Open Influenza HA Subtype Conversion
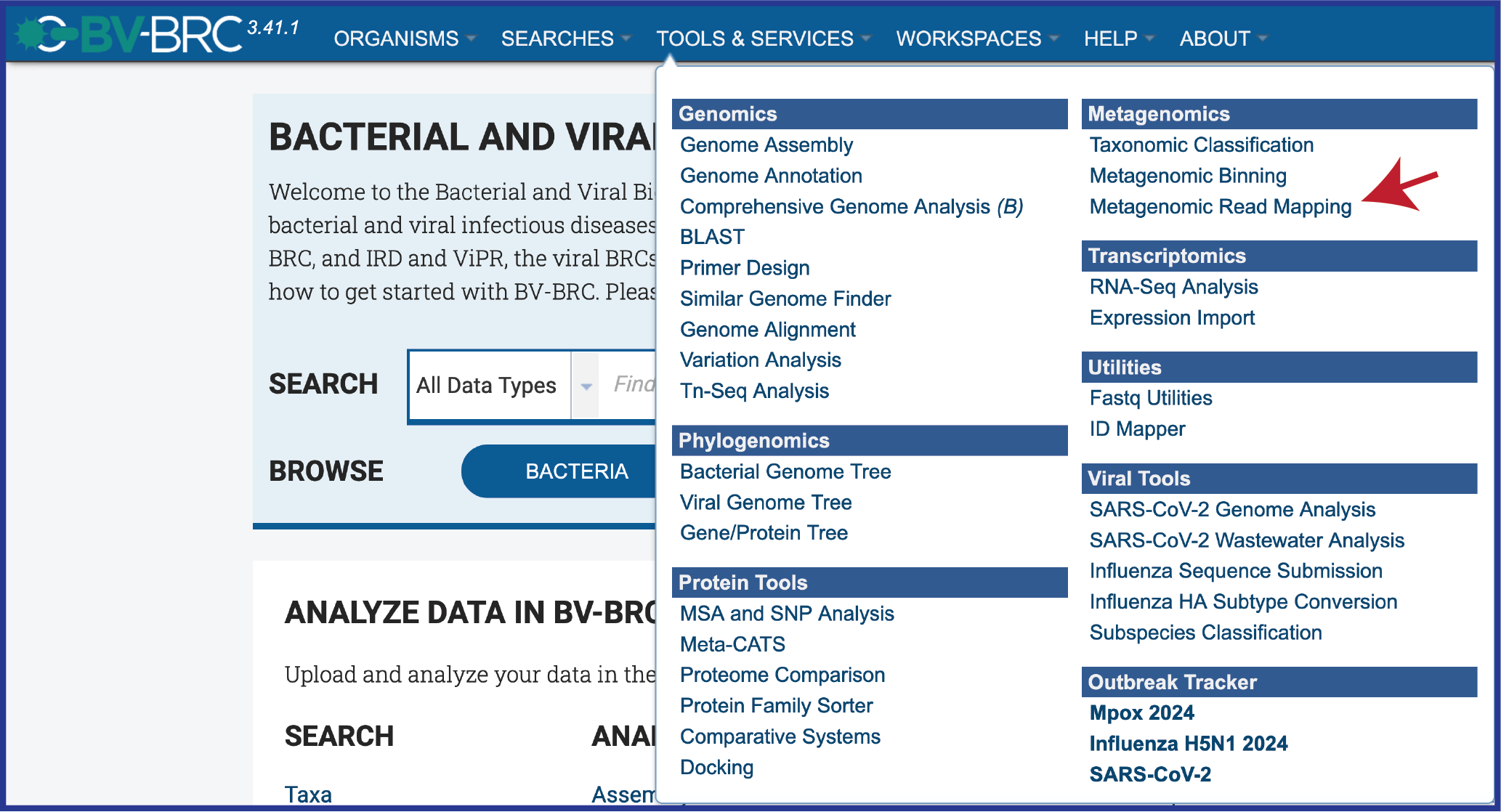Screen dimensions: 1501x812 tap(1243, 602)
